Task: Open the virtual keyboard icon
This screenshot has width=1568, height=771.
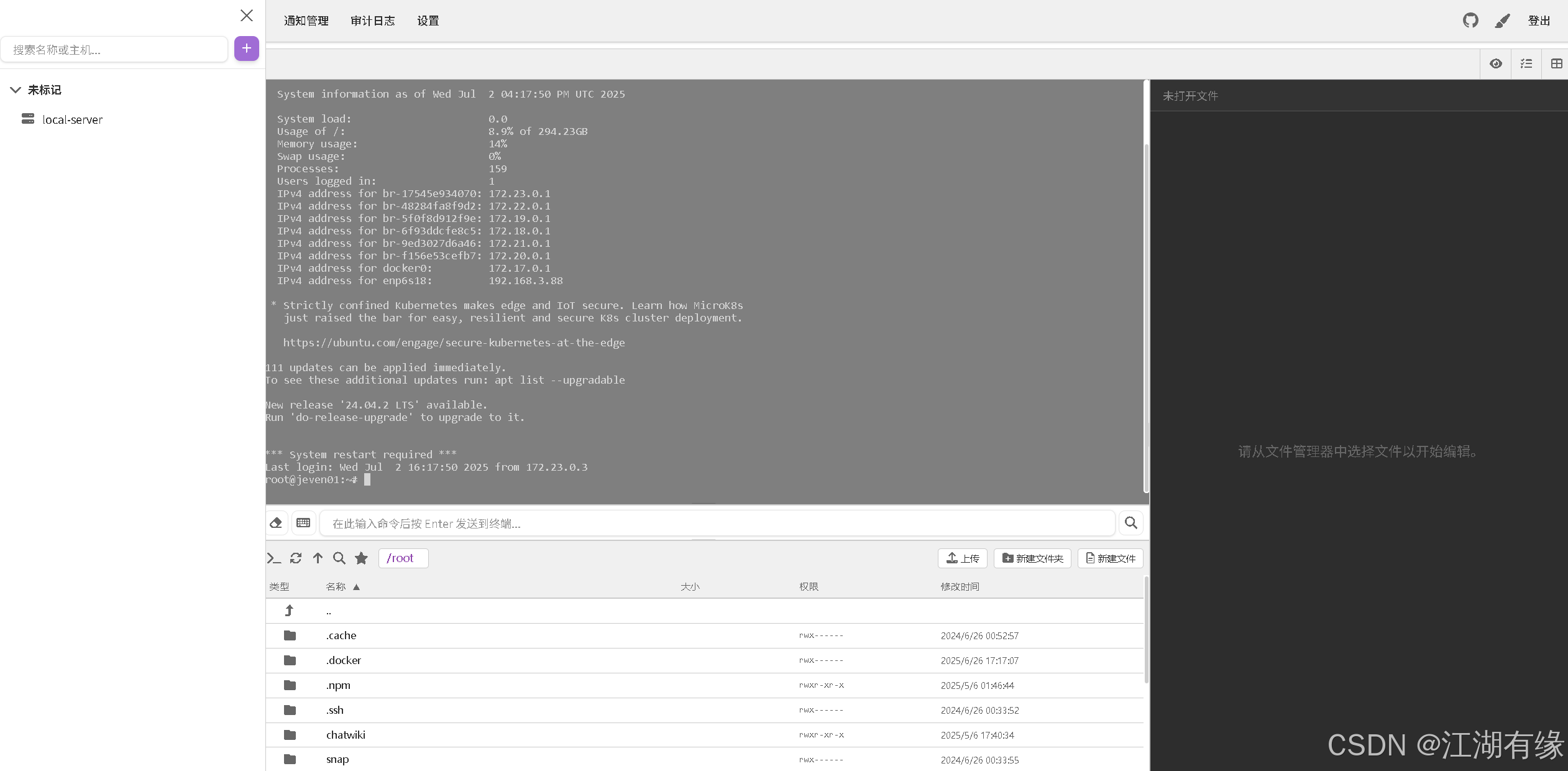Action: click(303, 523)
